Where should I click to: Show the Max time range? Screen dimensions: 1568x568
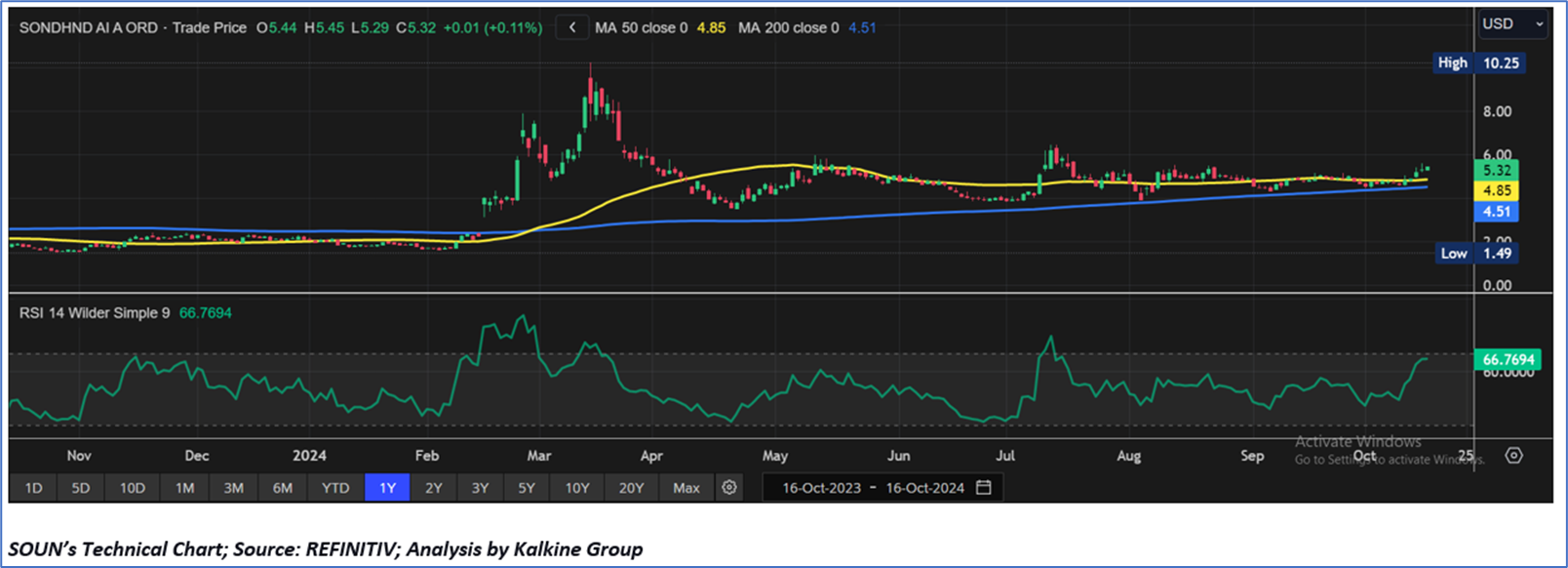tap(686, 487)
